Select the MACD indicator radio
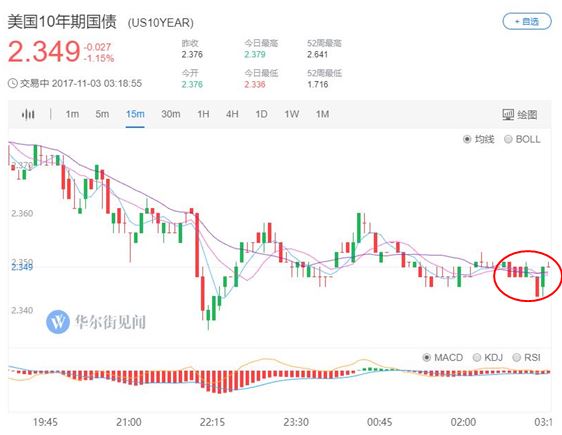562x435 pixels. coord(427,357)
